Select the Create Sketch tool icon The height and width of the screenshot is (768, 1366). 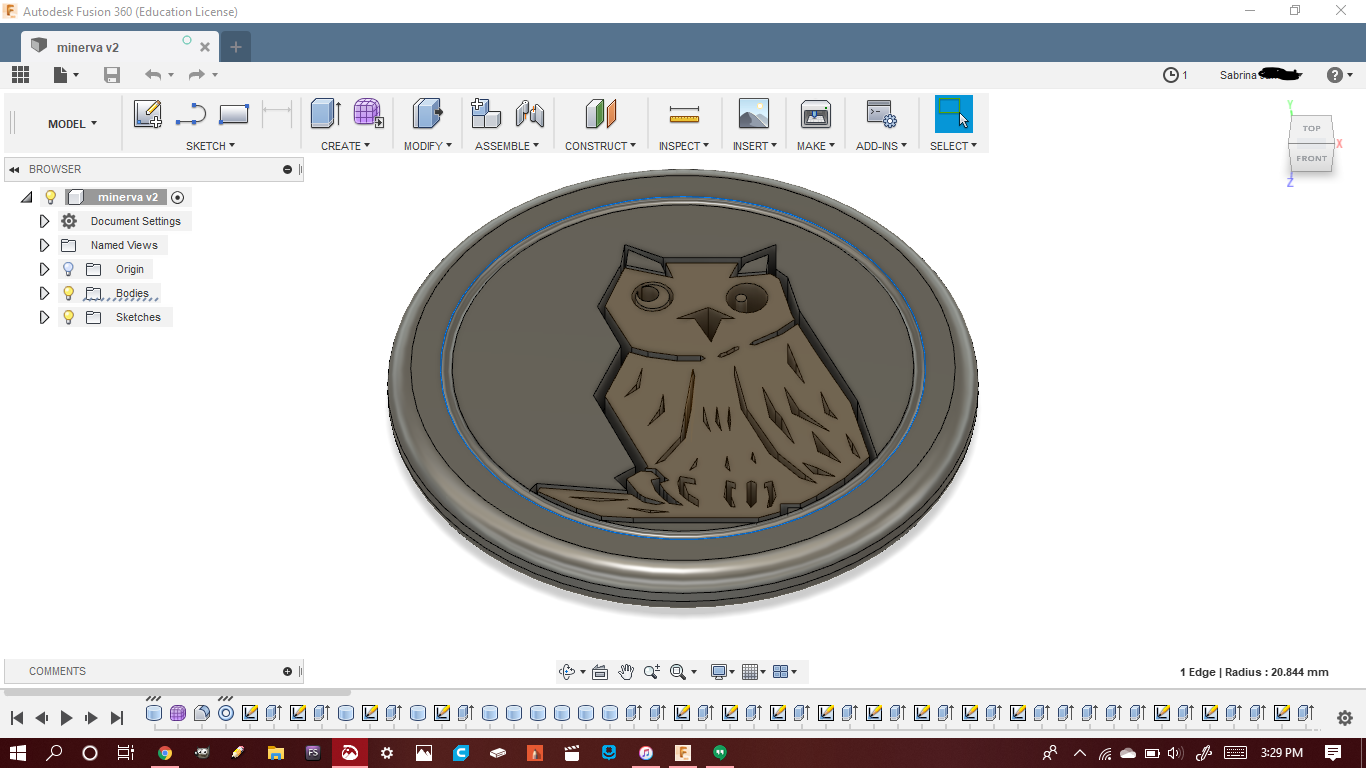(x=148, y=114)
